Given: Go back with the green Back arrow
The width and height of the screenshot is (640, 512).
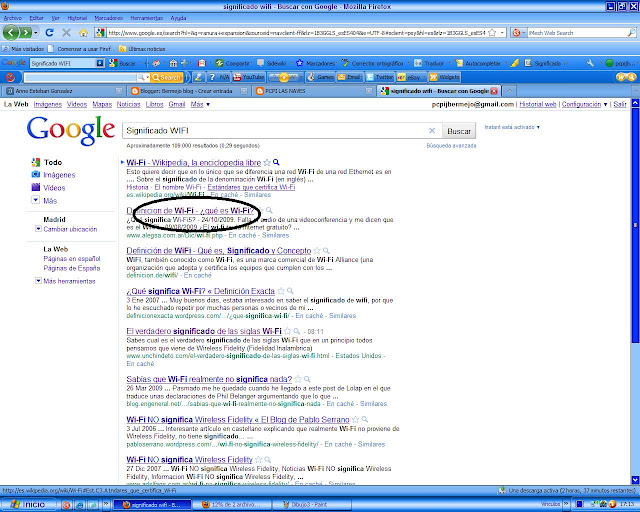Looking at the screenshot, I should pyautogui.click(x=11, y=32).
